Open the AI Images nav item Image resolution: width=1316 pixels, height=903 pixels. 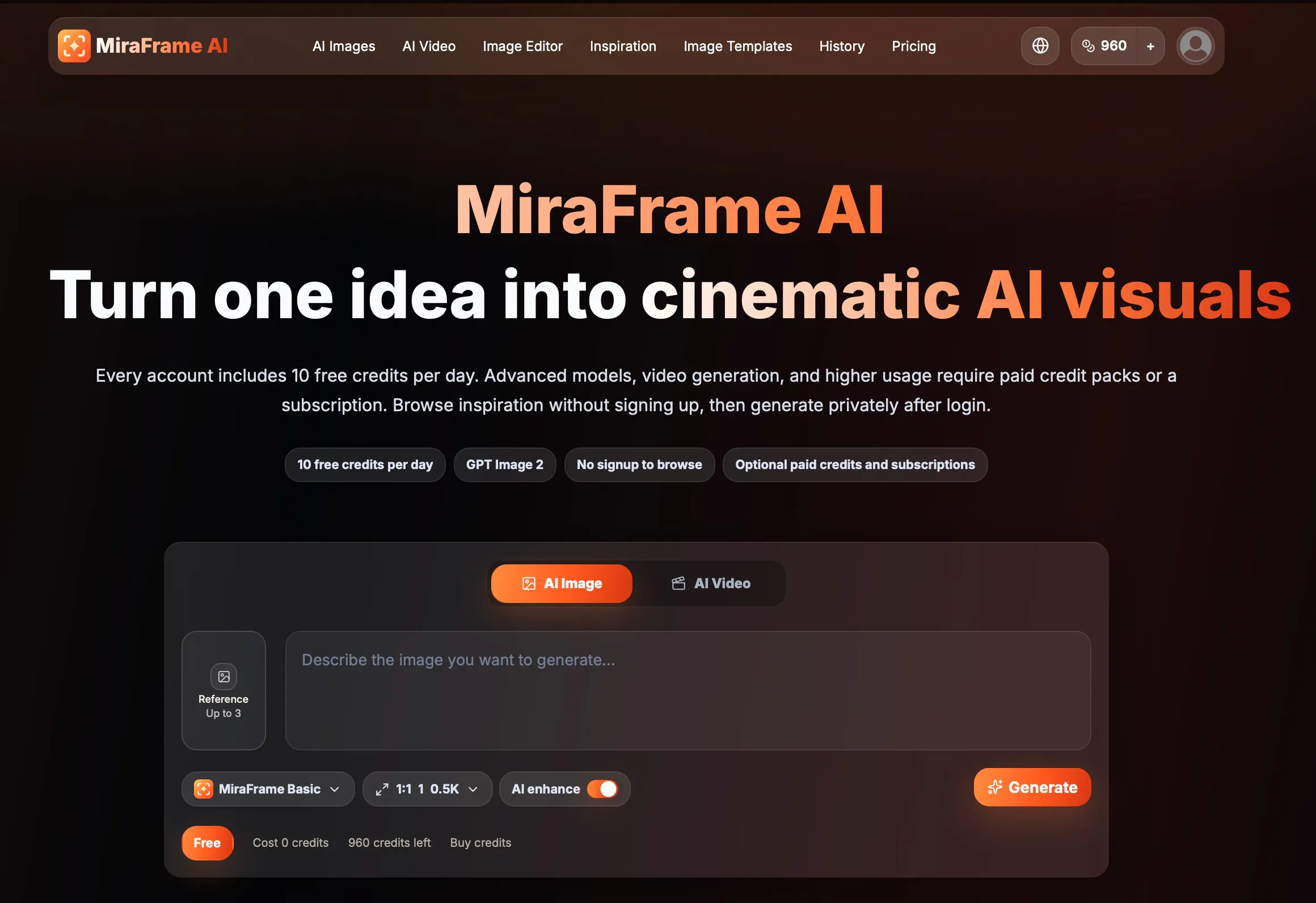point(344,46)
